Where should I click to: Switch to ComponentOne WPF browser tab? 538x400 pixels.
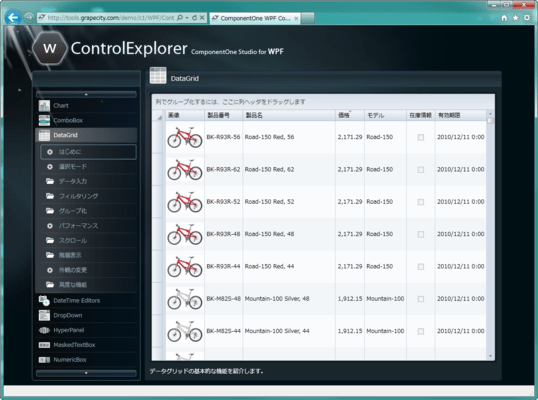(x=255, y=18)
